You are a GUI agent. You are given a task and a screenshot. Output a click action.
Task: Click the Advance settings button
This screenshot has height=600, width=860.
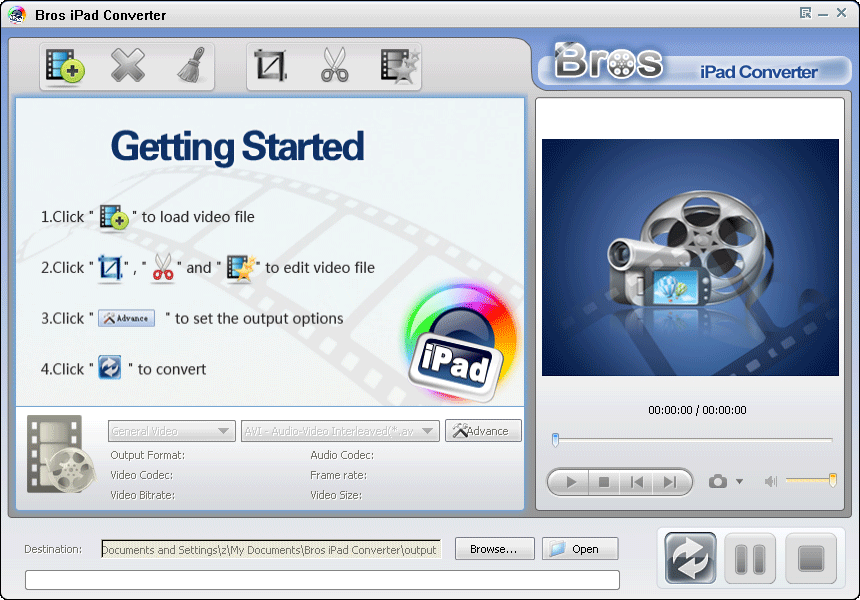click(x=483, y=431)
